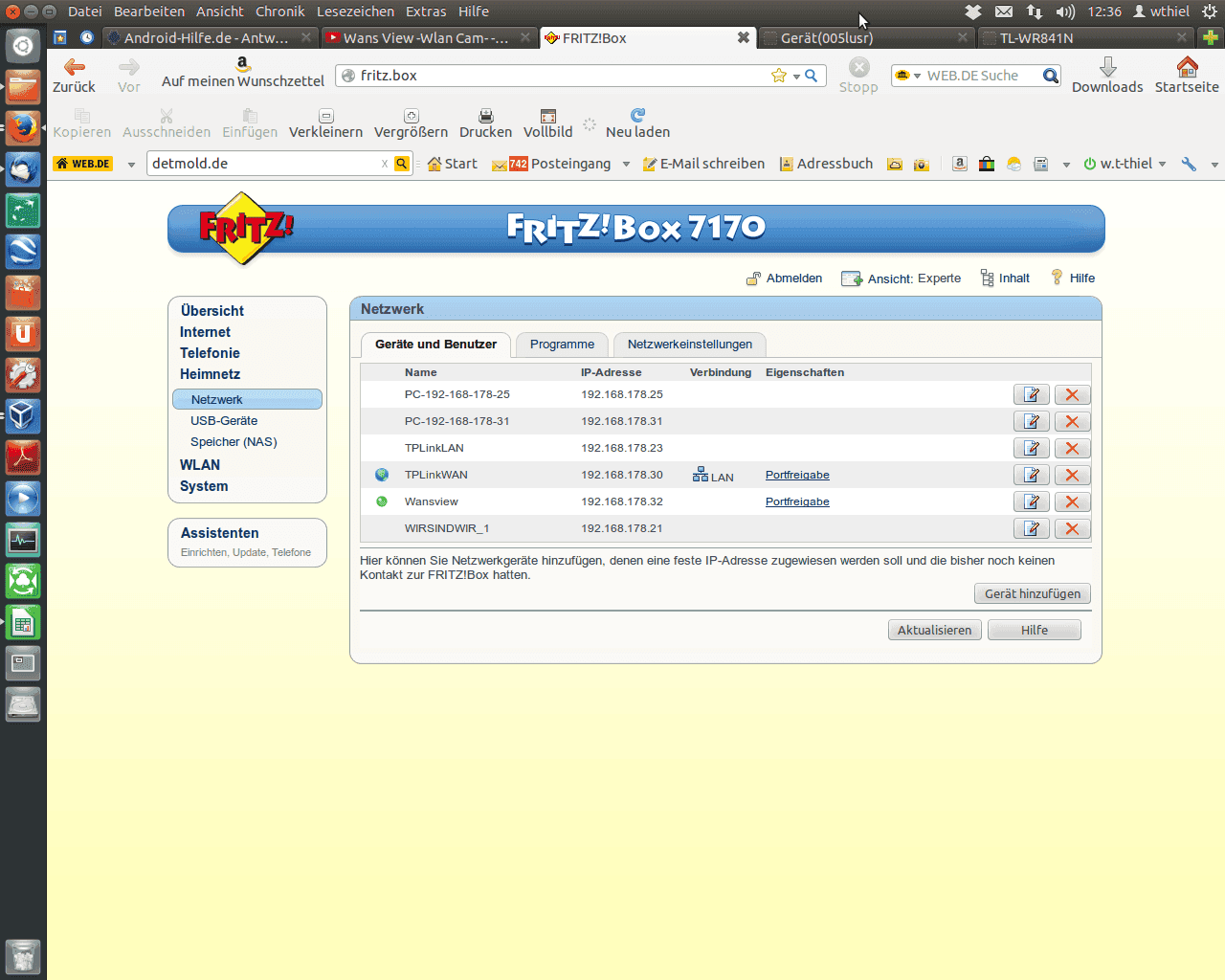This screenshot has width=1225, height=980.
Task: Open VirtualBox from the launcher
Action: pyautogui.click(x=23, y=415)
